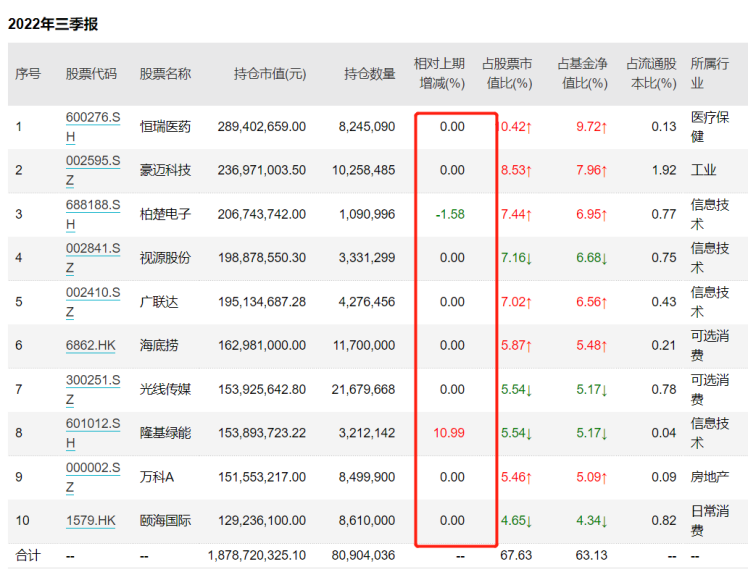
Task: Open stock code link 002410.SZ
Action: click(x=93, y=302)
